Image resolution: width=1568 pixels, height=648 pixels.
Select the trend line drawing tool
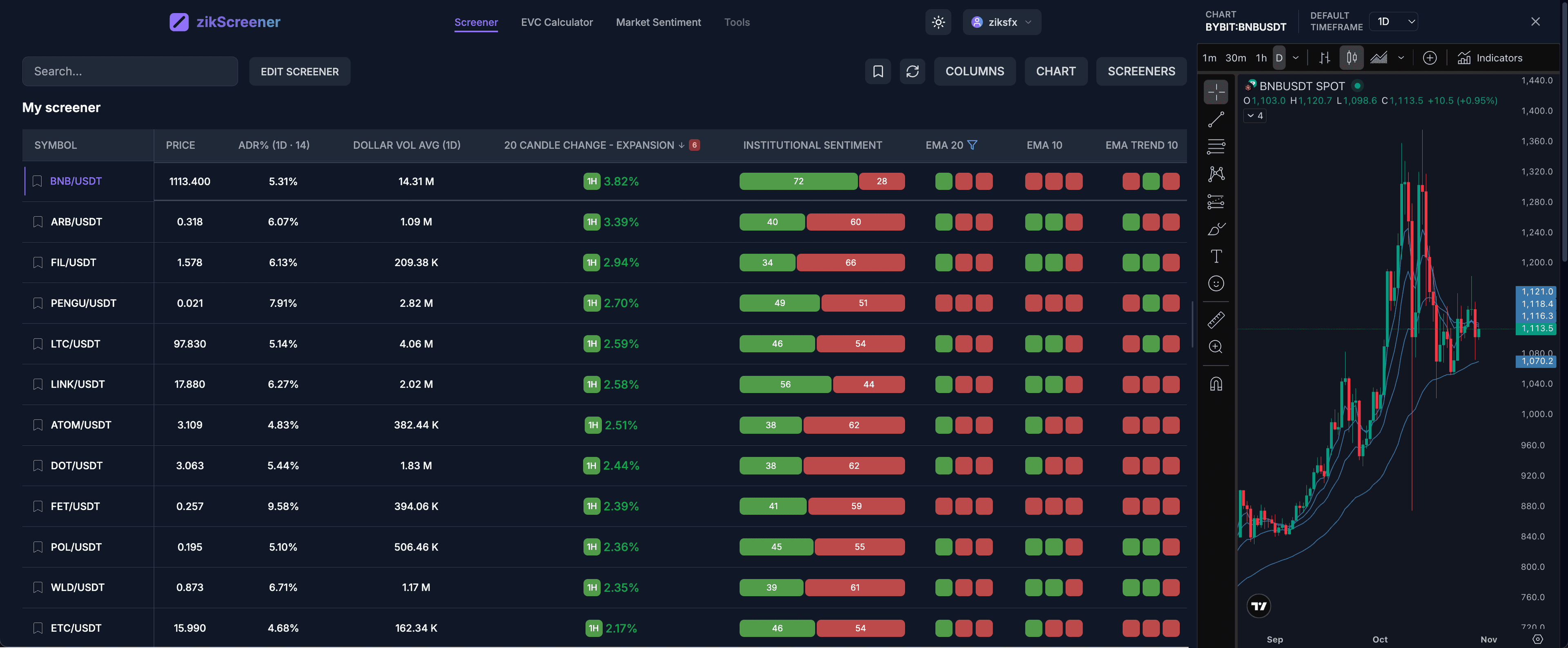(x=1216, y=120)
